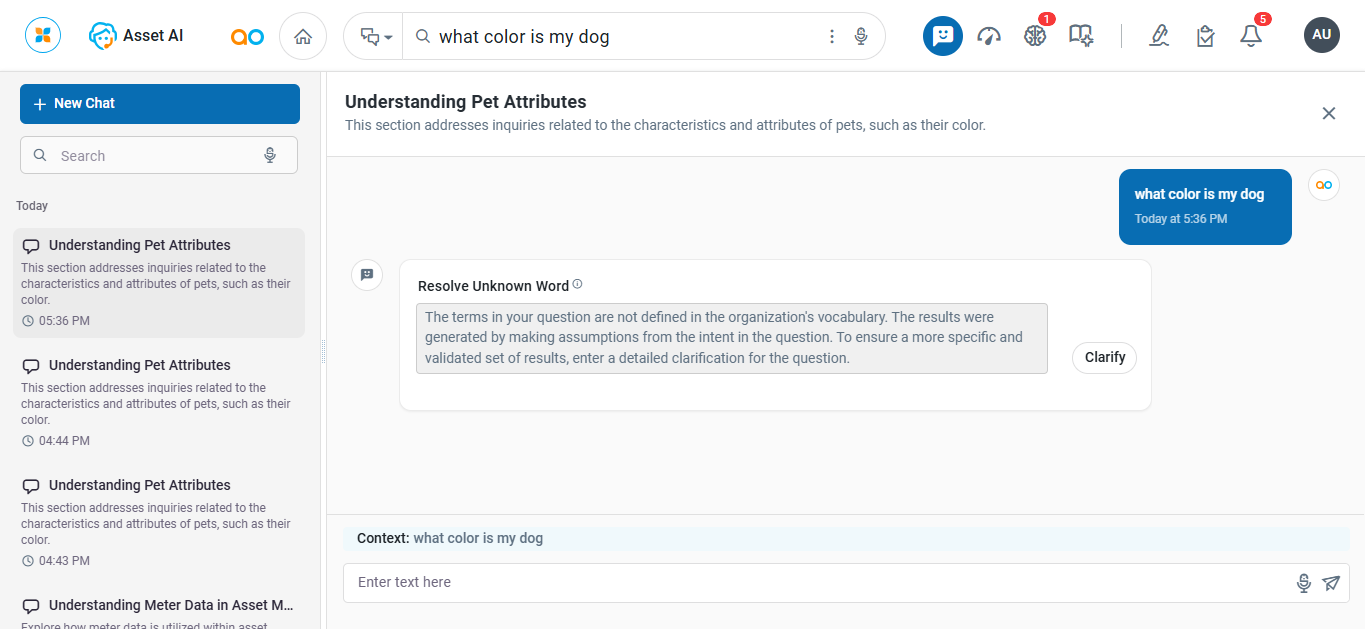Expand the chat mode dropdown in search bar
1365x629 pixels.
coord(375,37)
